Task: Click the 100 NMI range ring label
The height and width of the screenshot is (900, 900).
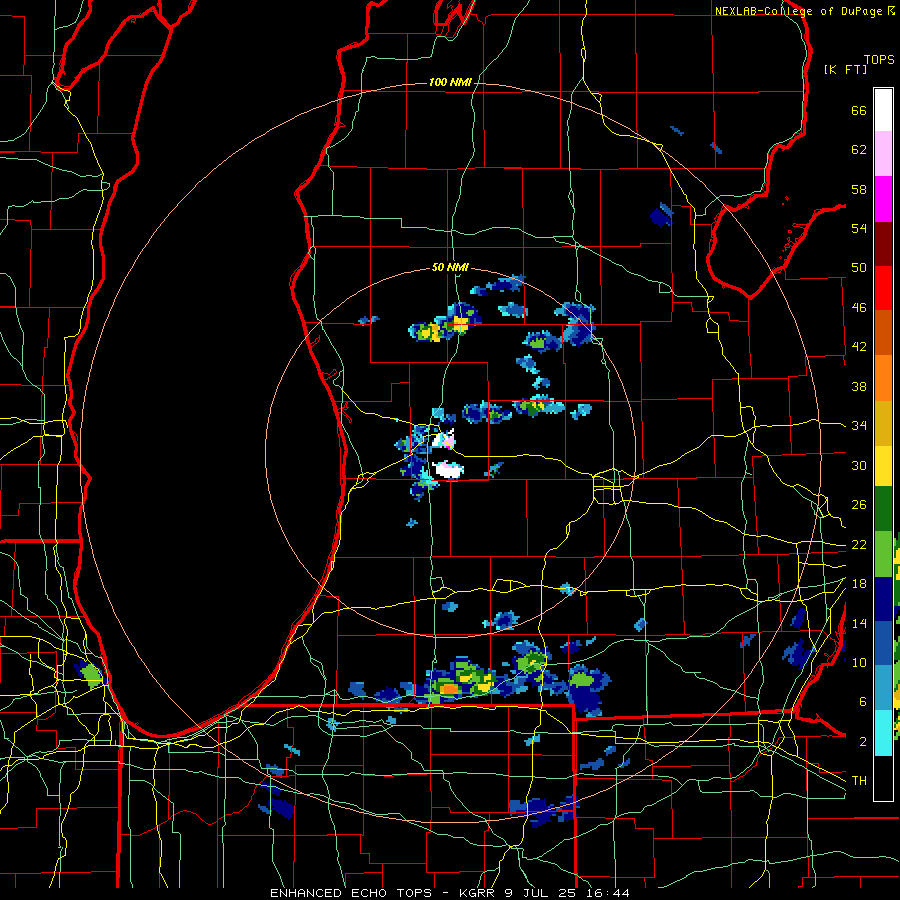Action: click(450, 82)
